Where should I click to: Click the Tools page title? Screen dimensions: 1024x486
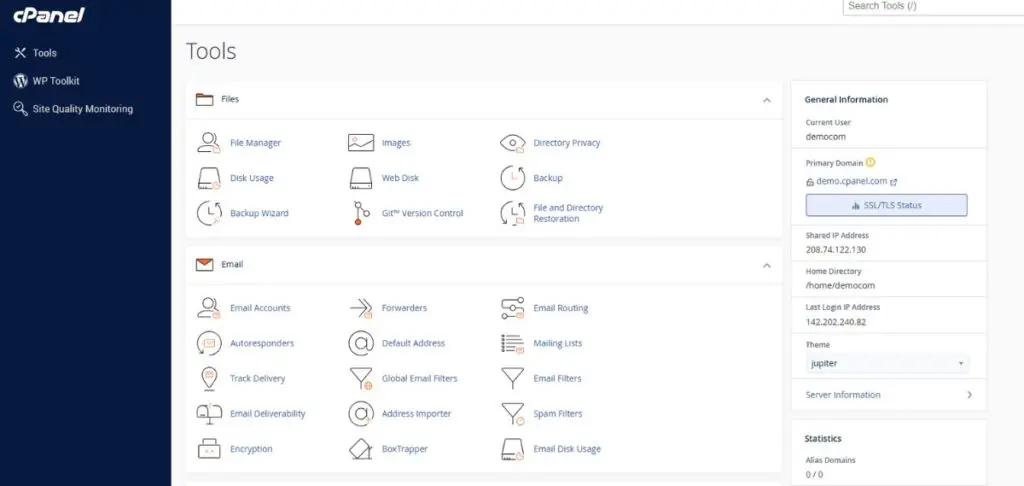pyautogui.click(x=211, y=51)
